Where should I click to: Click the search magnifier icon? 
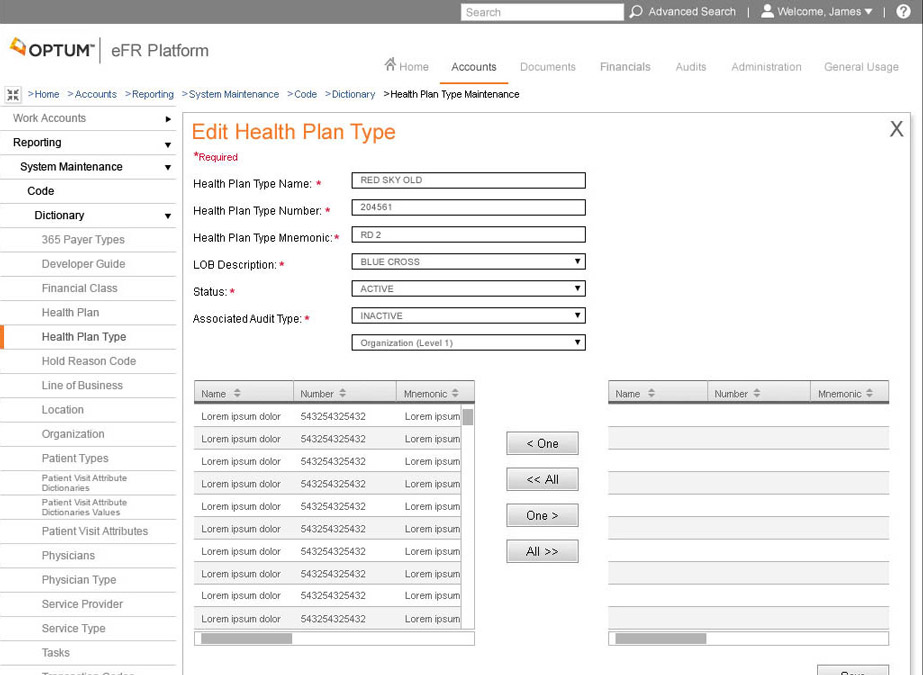[636, 12]
